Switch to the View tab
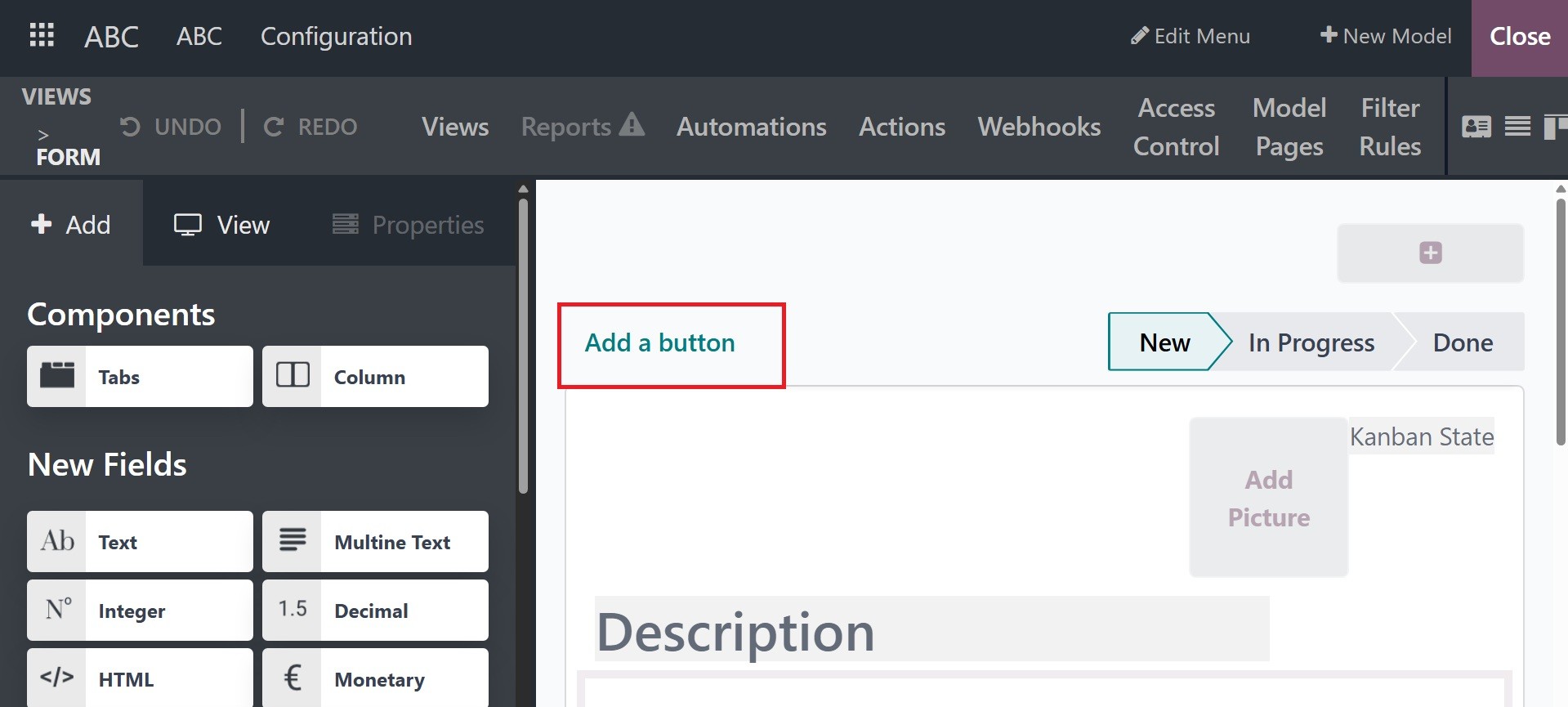 (222, 225)
